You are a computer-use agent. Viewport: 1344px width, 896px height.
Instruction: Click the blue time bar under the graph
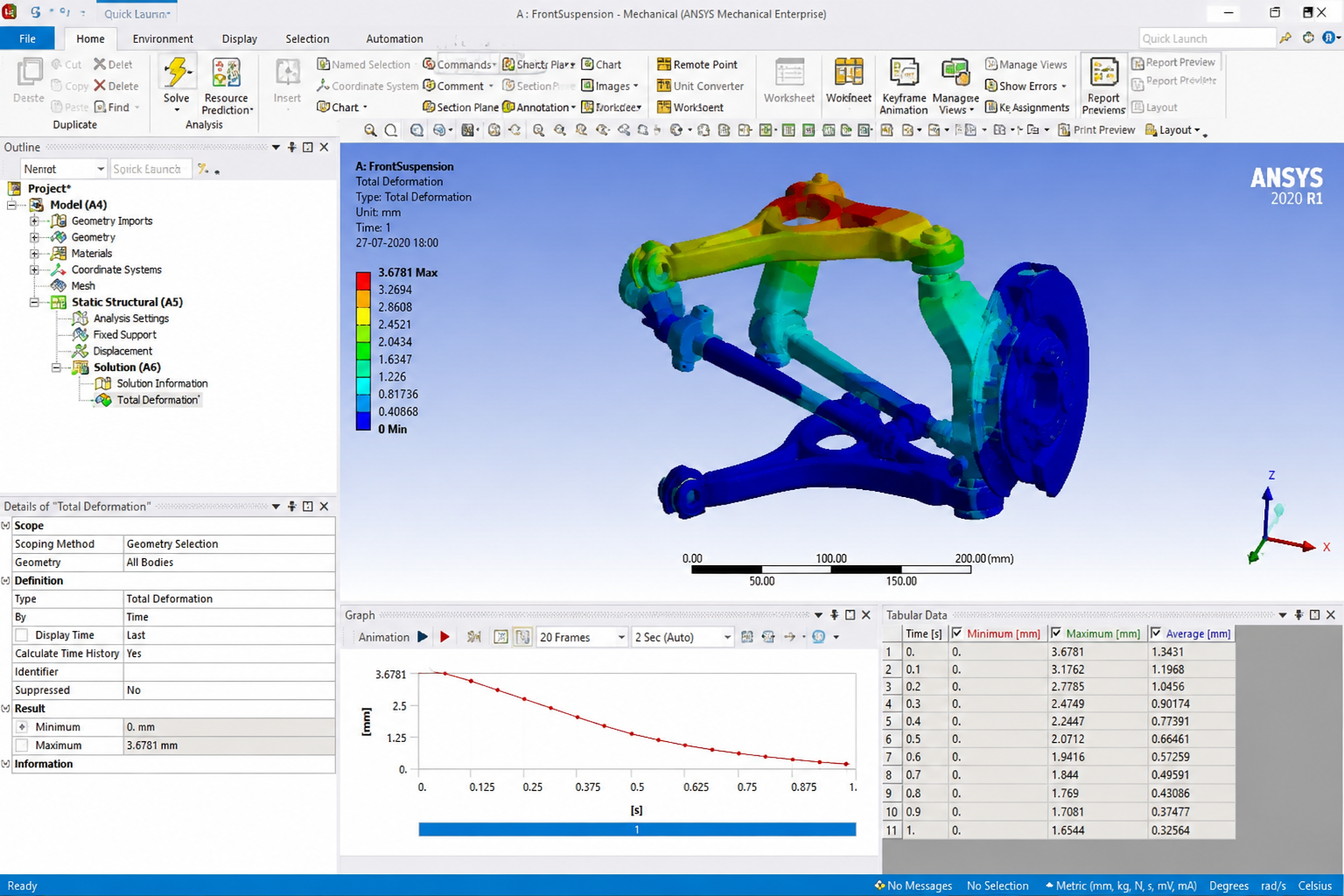637,829
